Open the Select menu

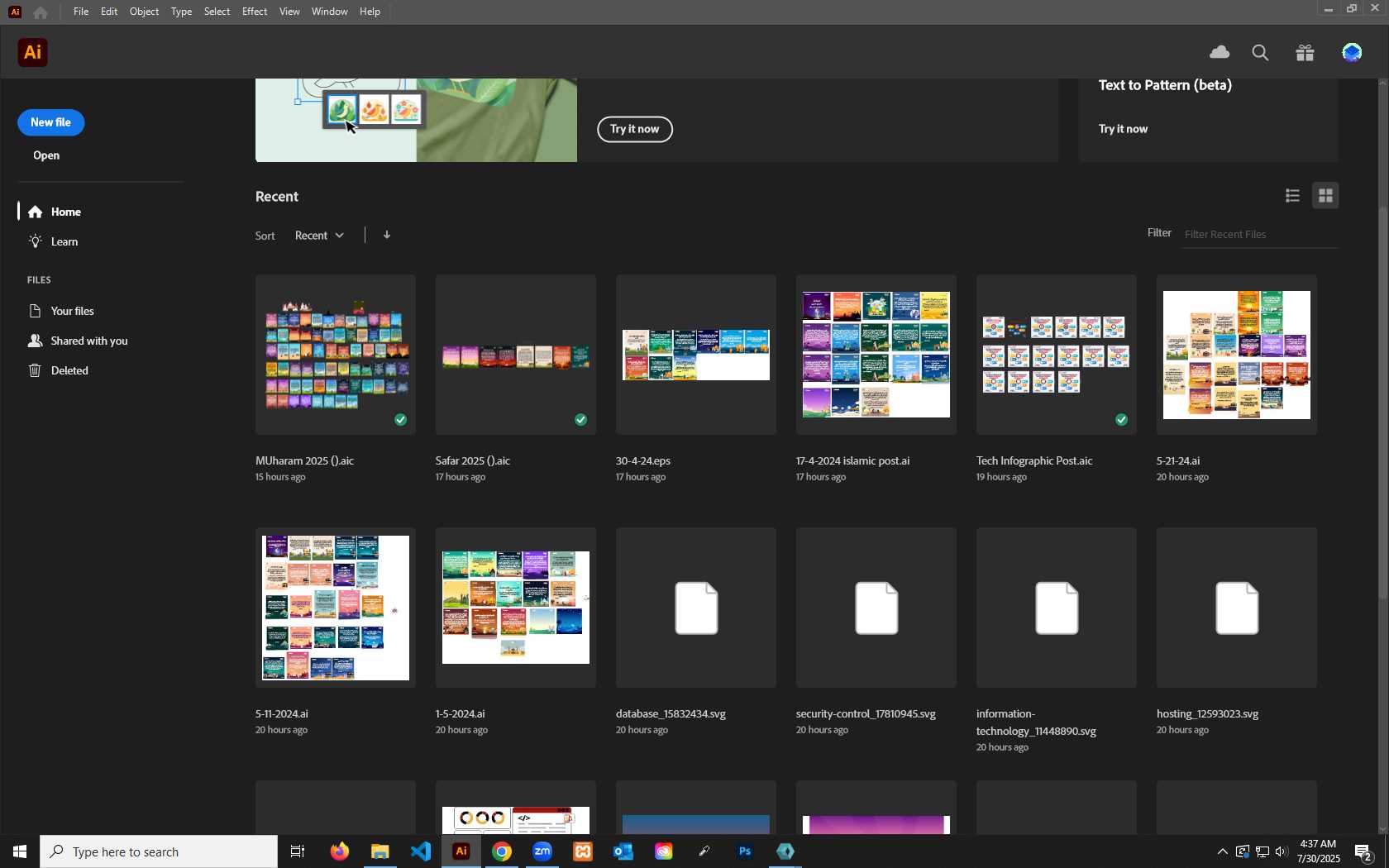(x=217, y=12)
